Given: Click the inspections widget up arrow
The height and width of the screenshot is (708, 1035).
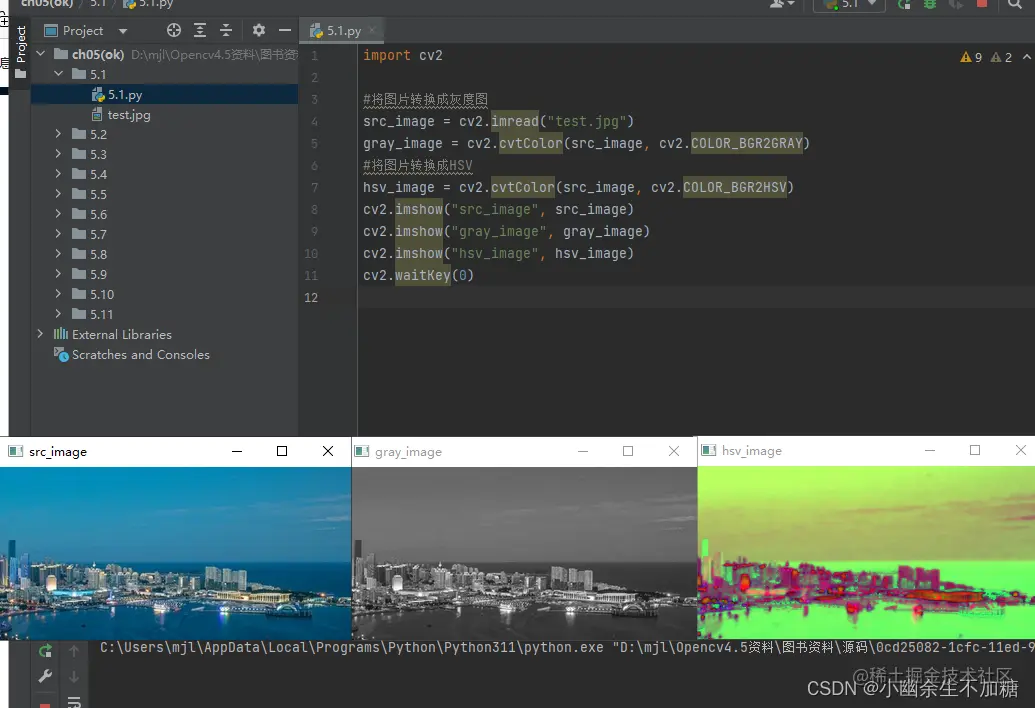Looking at the screenshot, I should [1026, 57].
